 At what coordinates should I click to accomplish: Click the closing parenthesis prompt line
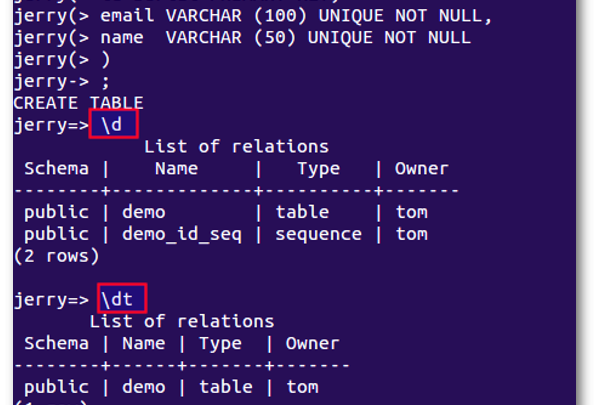(62, 60)
